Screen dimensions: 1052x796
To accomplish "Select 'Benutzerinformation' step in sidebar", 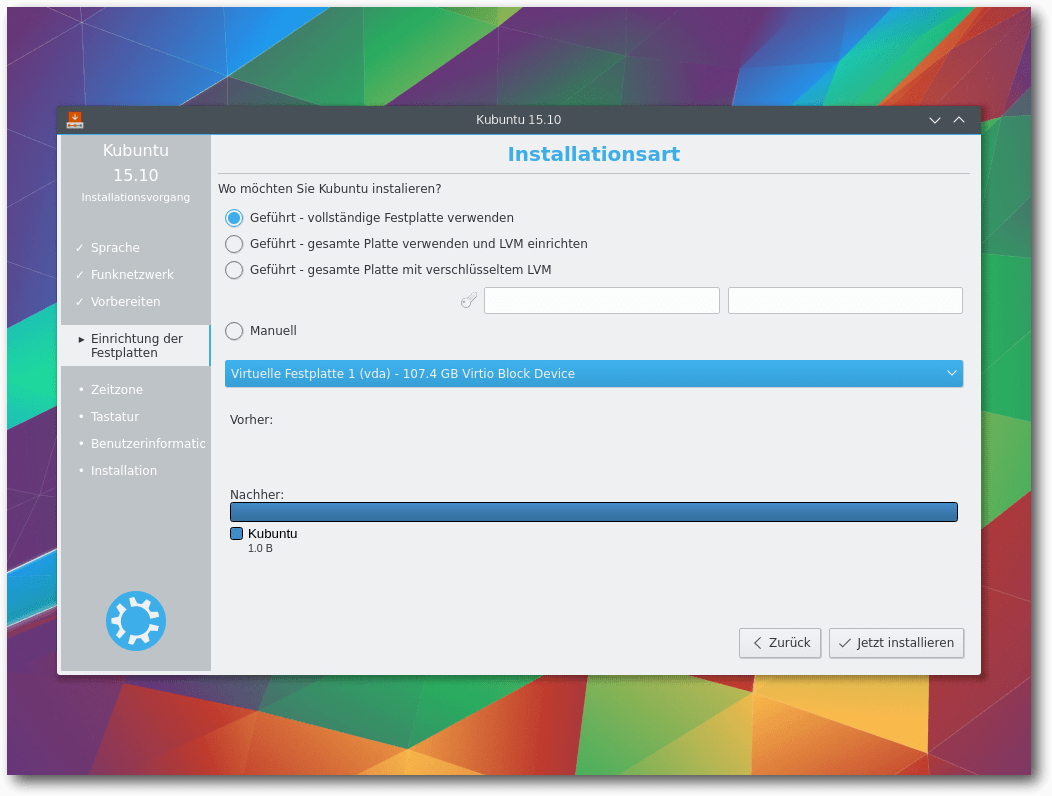I will 148,444.
